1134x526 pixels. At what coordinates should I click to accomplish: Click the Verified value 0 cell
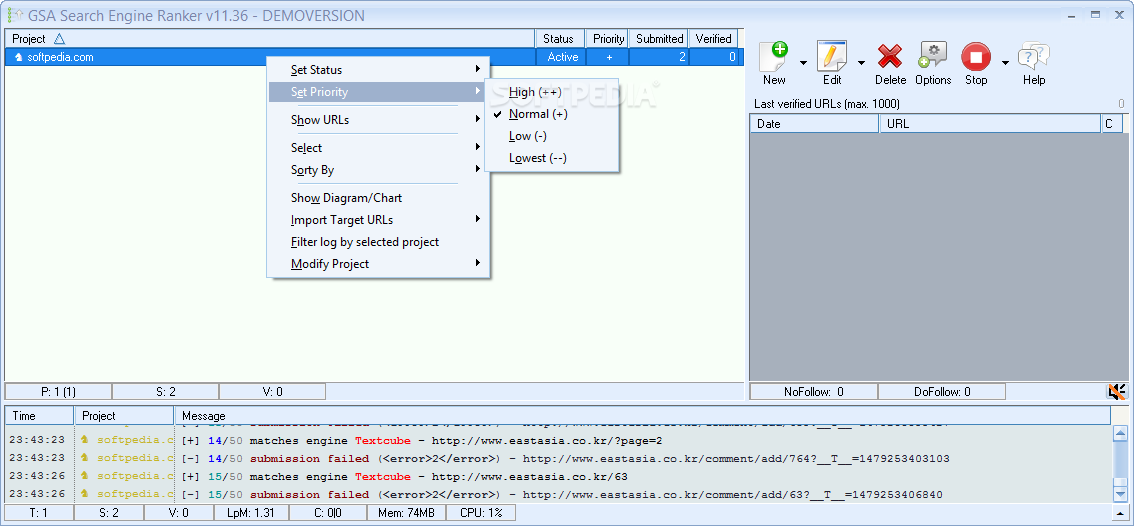coord(715,57)
